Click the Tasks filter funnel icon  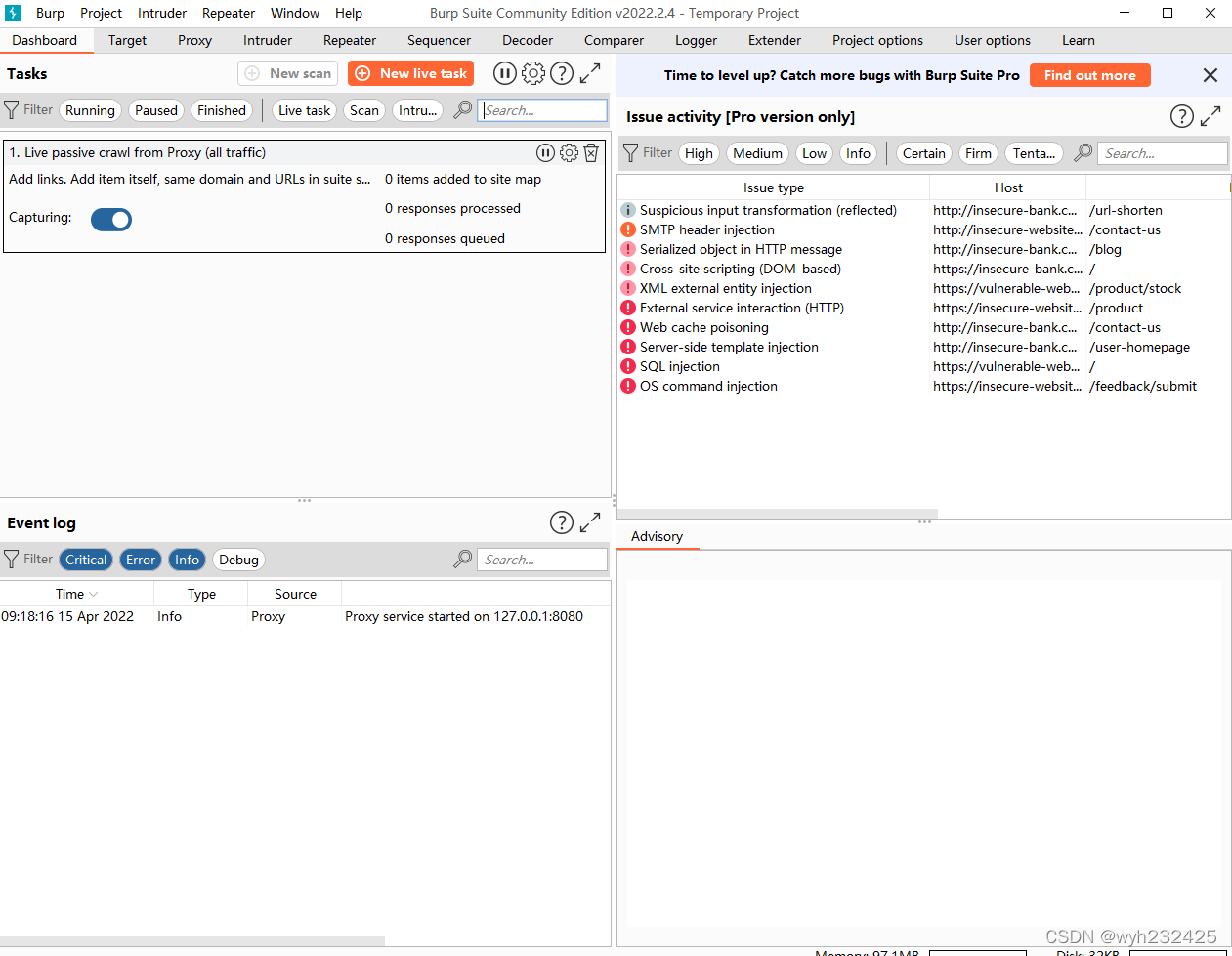click(12, 110)
